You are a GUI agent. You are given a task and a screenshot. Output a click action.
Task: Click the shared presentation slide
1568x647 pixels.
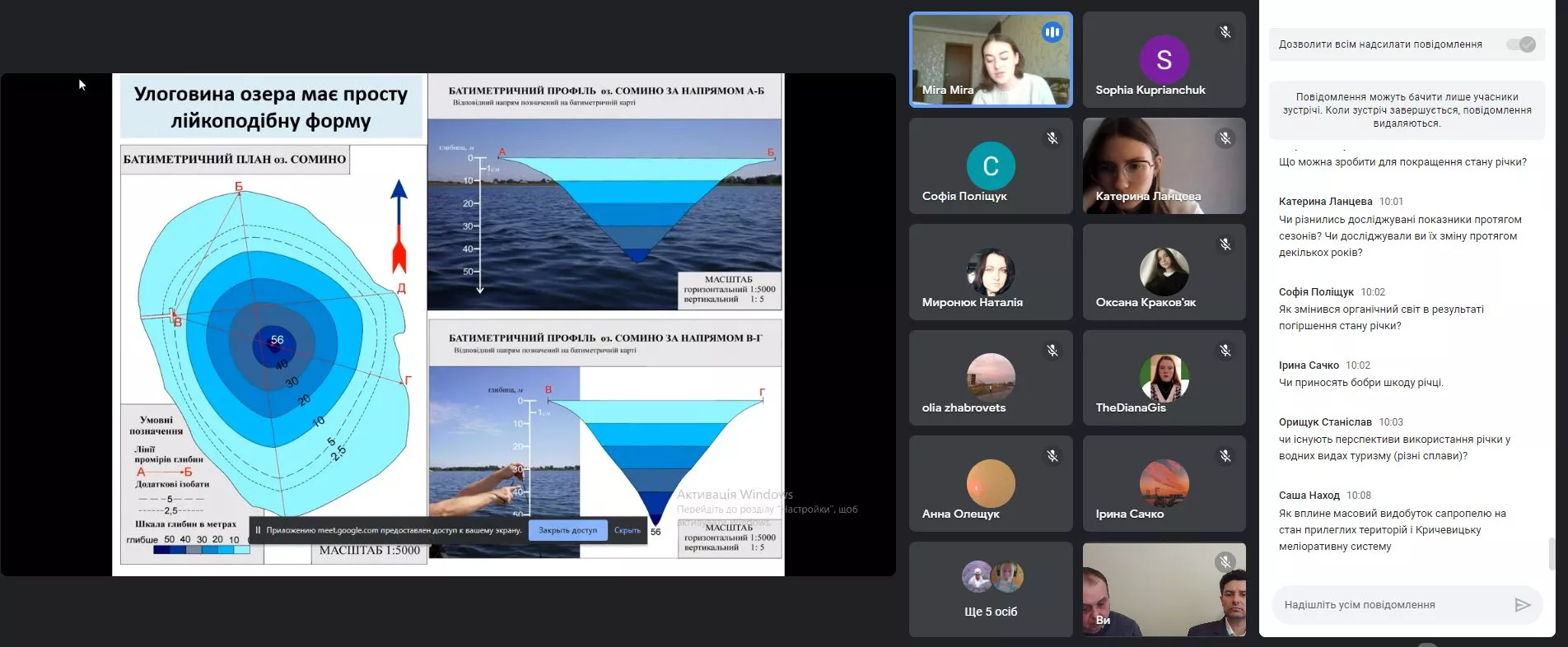pyautogui.click(x=448, y=324)
